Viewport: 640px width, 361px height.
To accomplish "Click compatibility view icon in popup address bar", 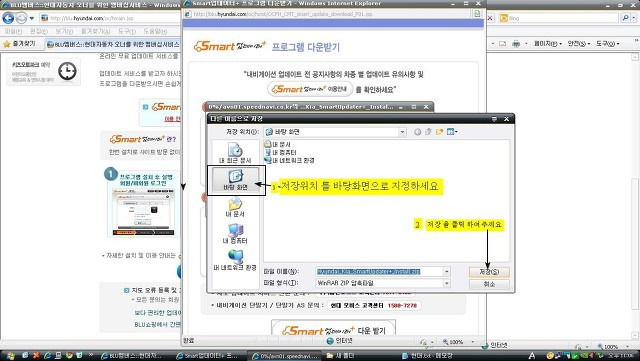I will (477, 14).
